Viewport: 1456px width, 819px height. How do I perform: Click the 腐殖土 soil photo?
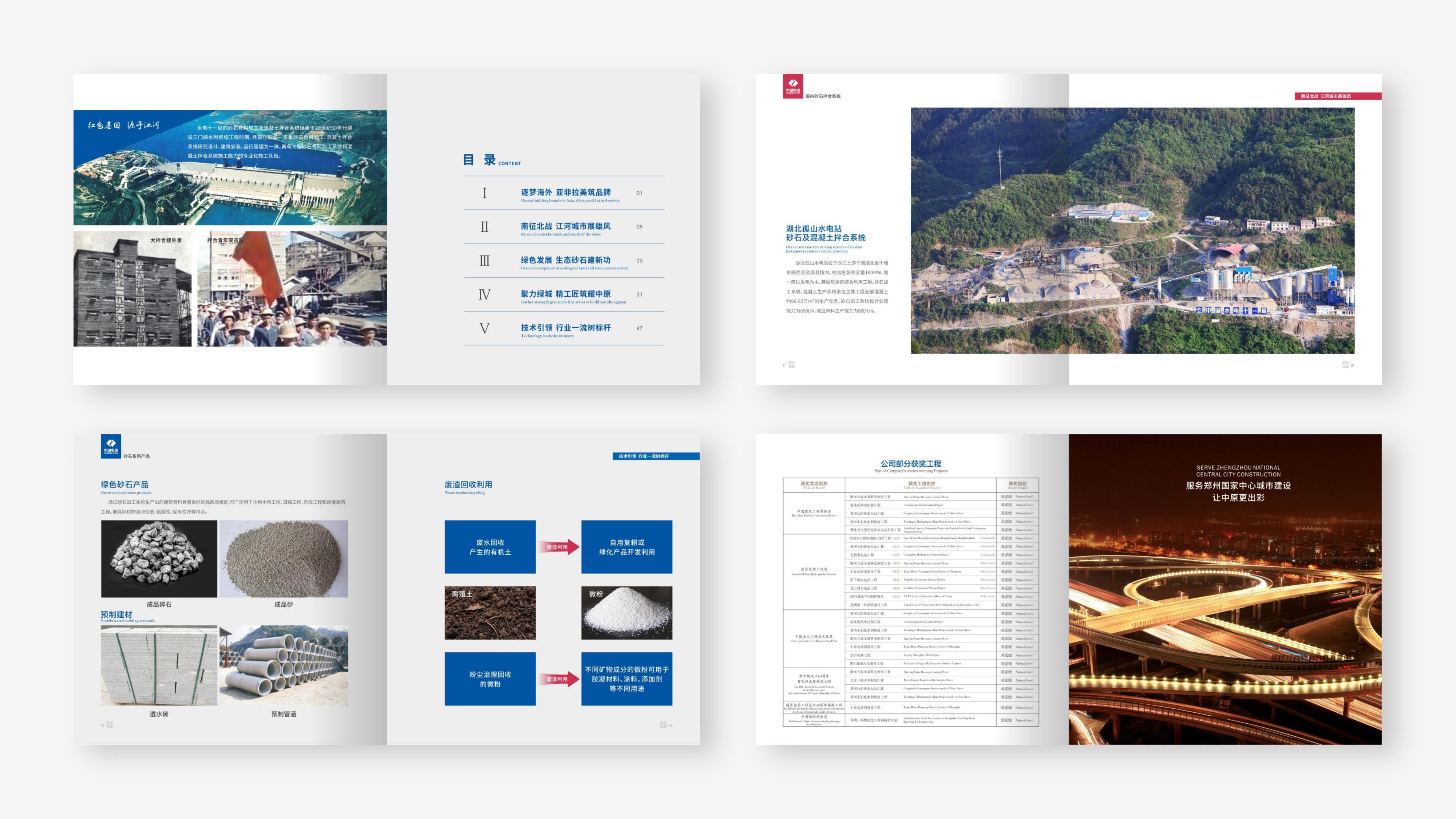pyautogui.click(x=490, y=613)
